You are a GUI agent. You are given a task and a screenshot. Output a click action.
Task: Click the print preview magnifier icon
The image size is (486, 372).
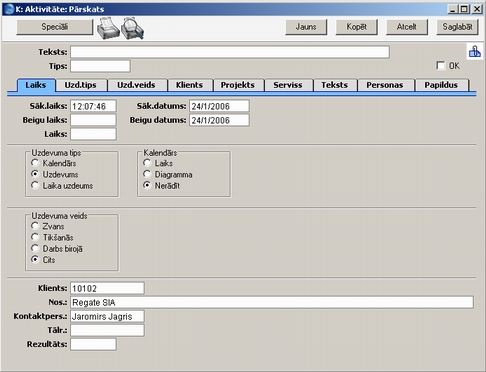point(132,28)
